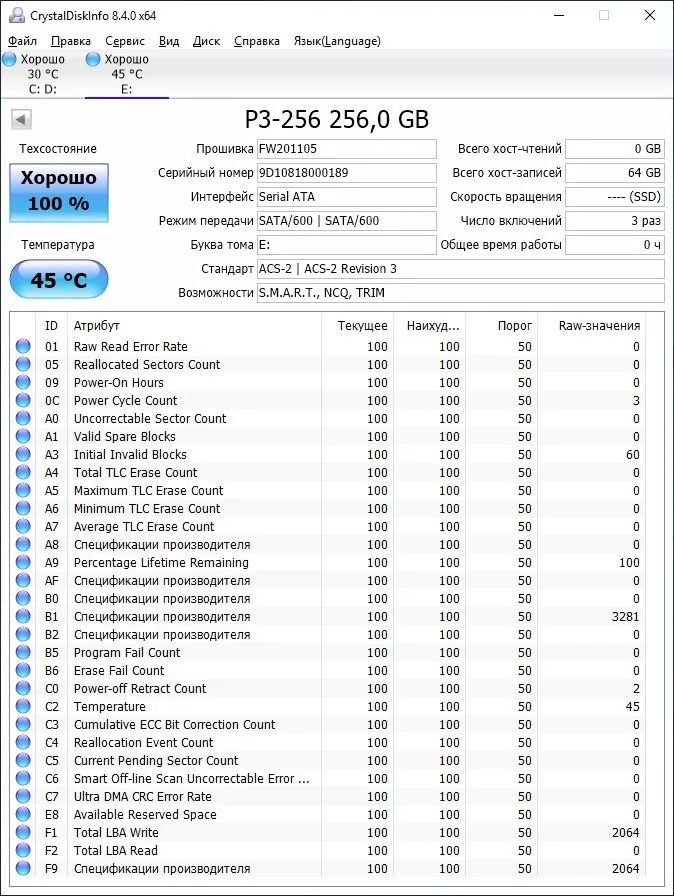674x896 pixels.
Task: Click status icon for Maximum TLC Erase Count
Action: (x=23, y=490)
